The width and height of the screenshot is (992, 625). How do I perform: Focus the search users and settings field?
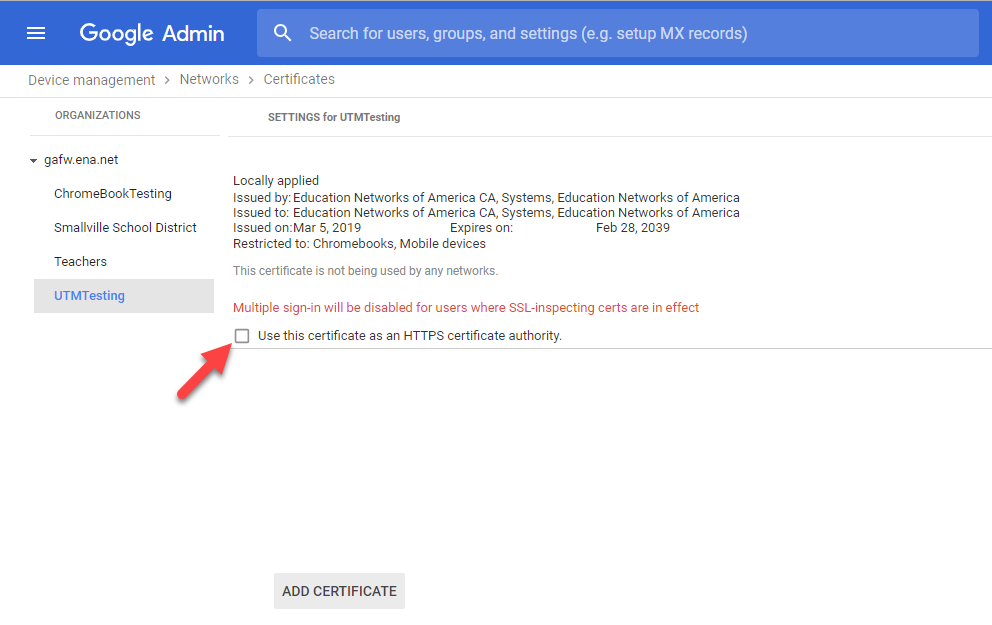(x=617, y=33)
